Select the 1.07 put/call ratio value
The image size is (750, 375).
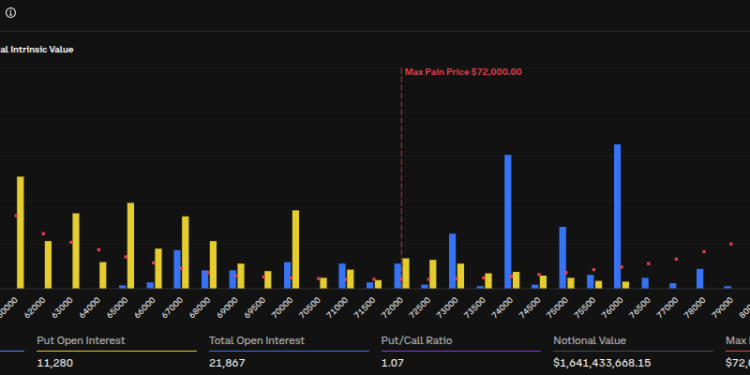(x=392, y=363)
